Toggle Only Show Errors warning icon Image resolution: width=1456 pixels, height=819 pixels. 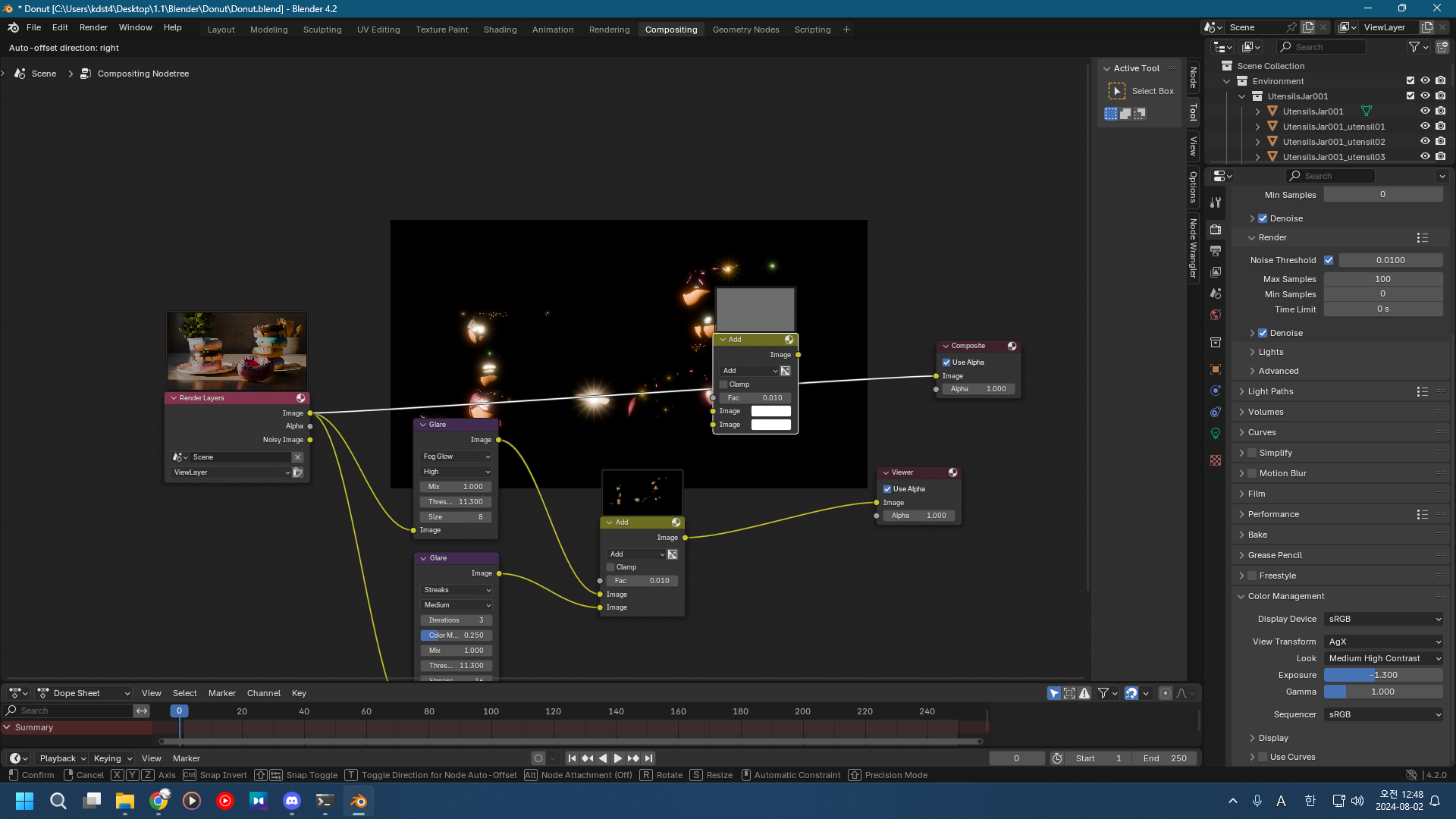[x=1084, y=693]
